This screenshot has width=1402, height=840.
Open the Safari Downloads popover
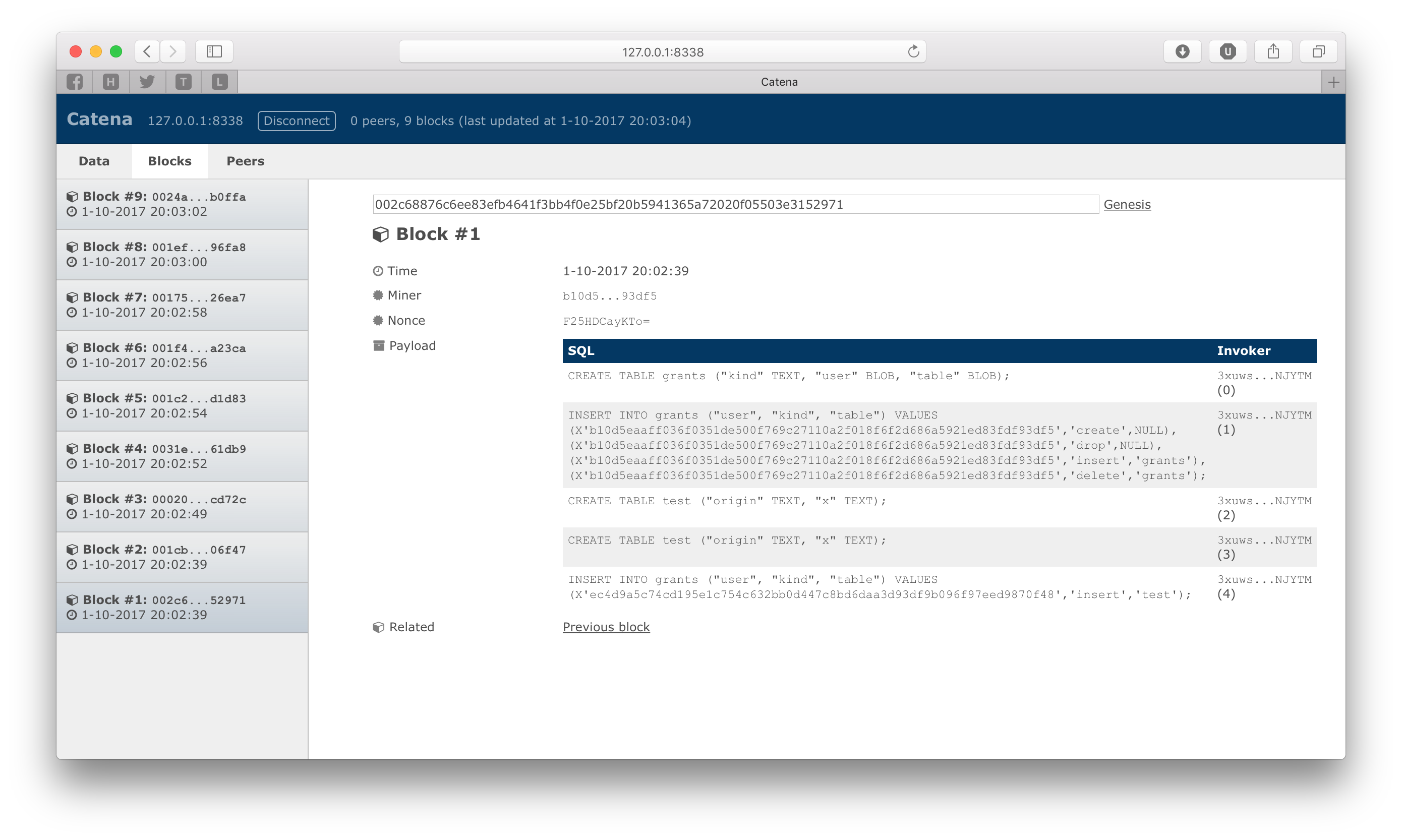(1183, 51)
